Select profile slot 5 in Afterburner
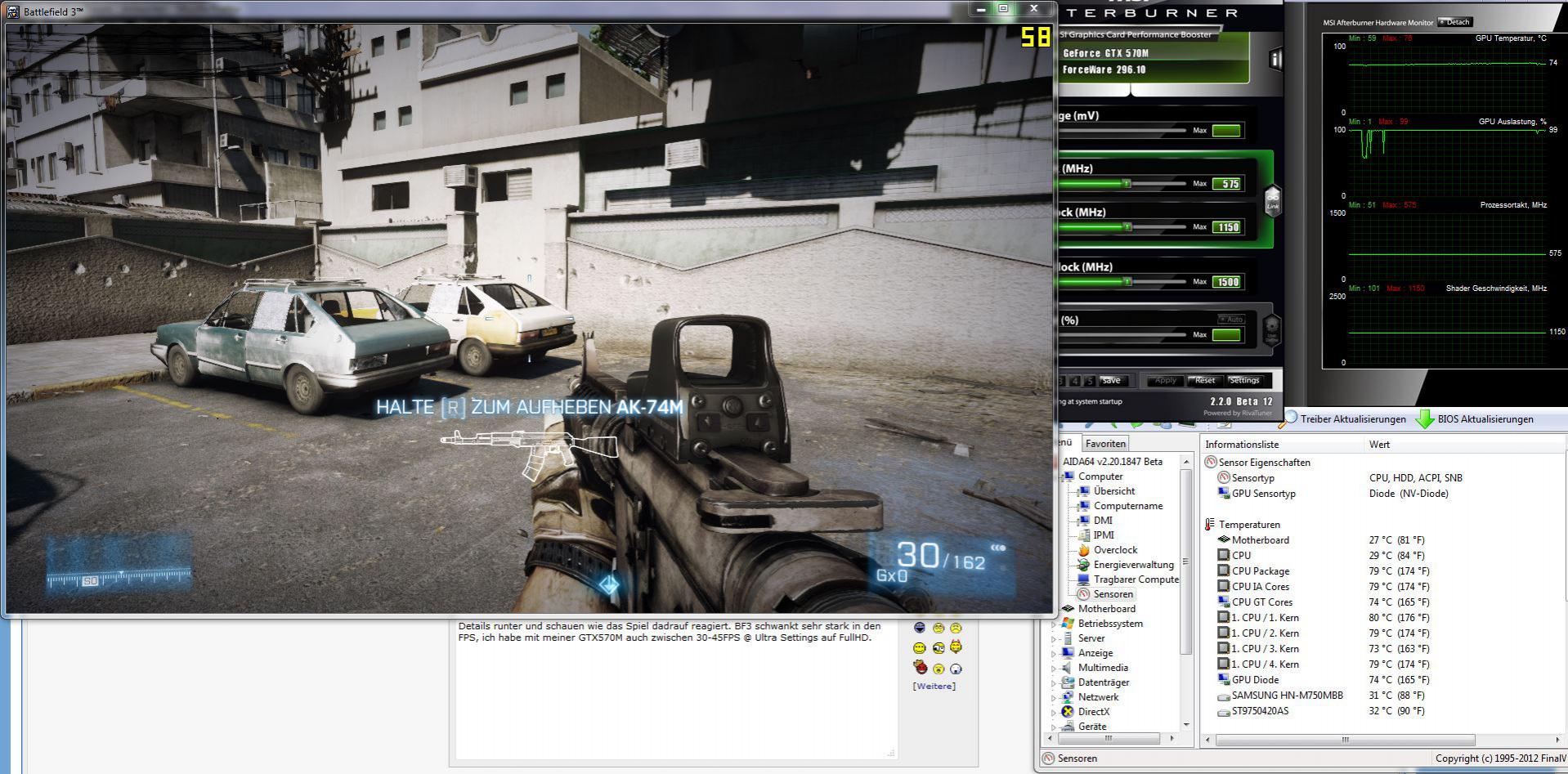The image size is (1568, 774). click(1089, 381)
